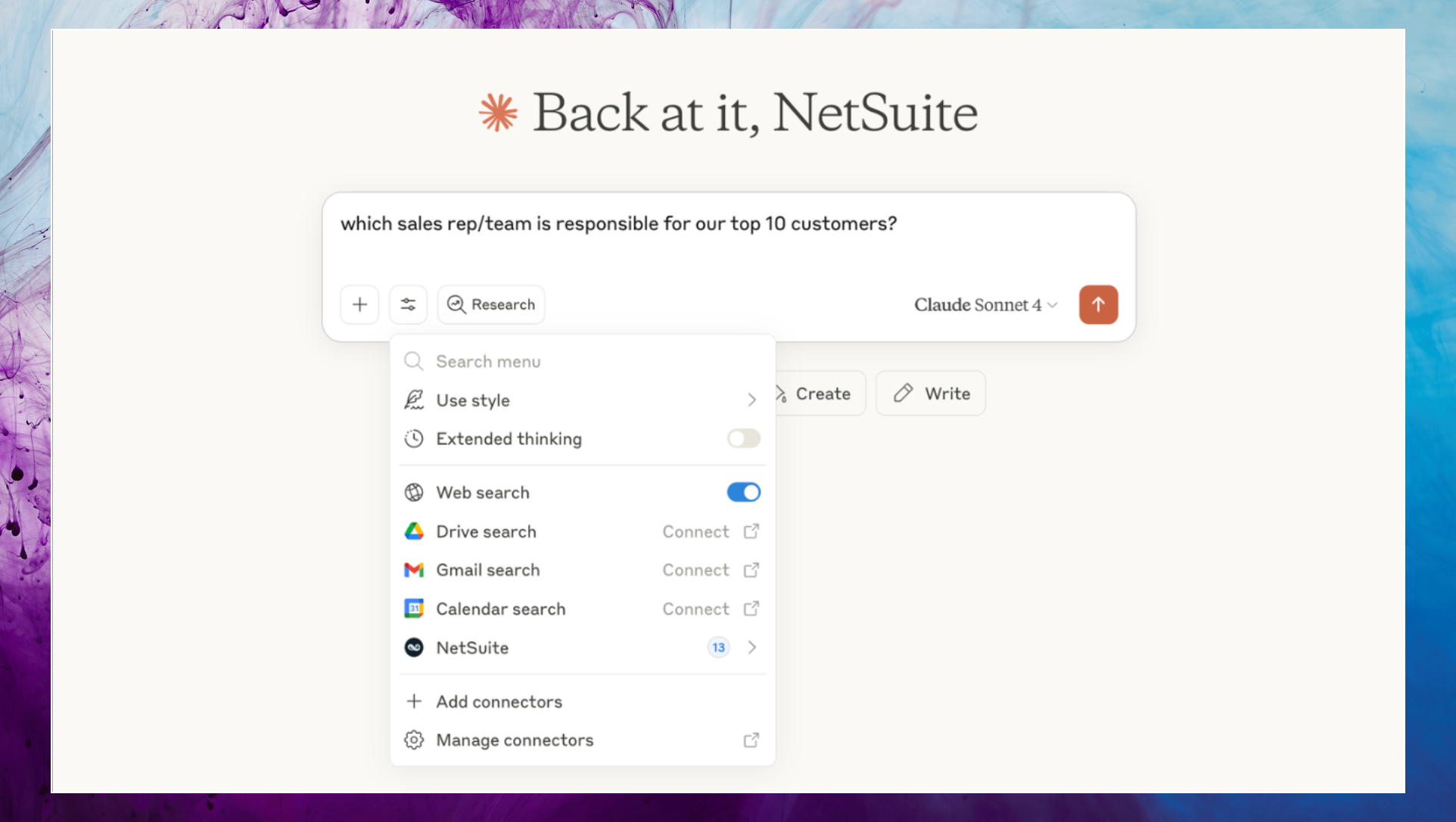Click the plus attachment button

(359, 304)
